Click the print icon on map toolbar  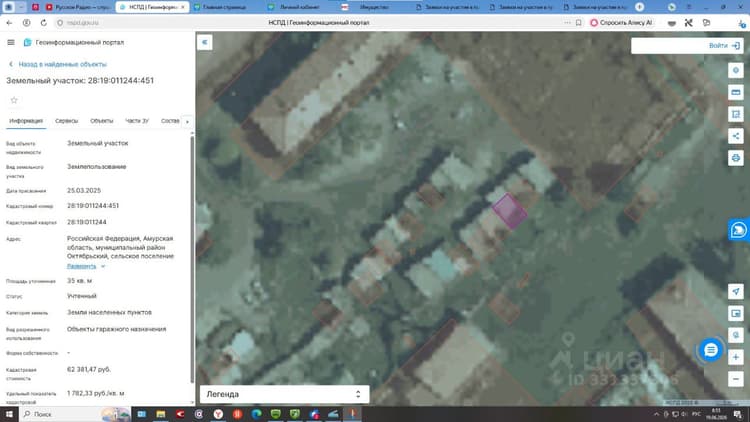736,158
